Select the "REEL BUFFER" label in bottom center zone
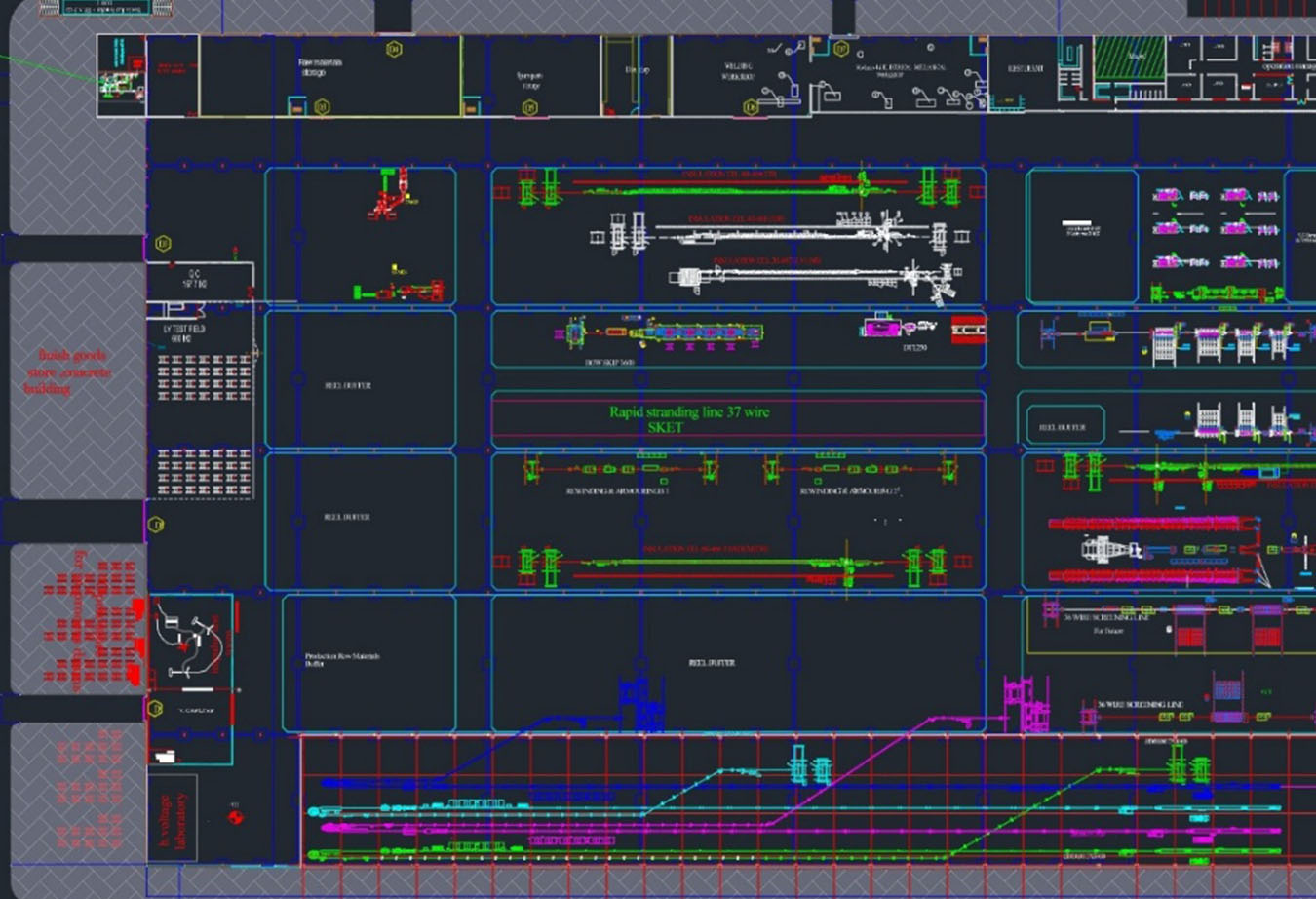The height and width of the screenshot is (899, 1316). tap(712, 663)
